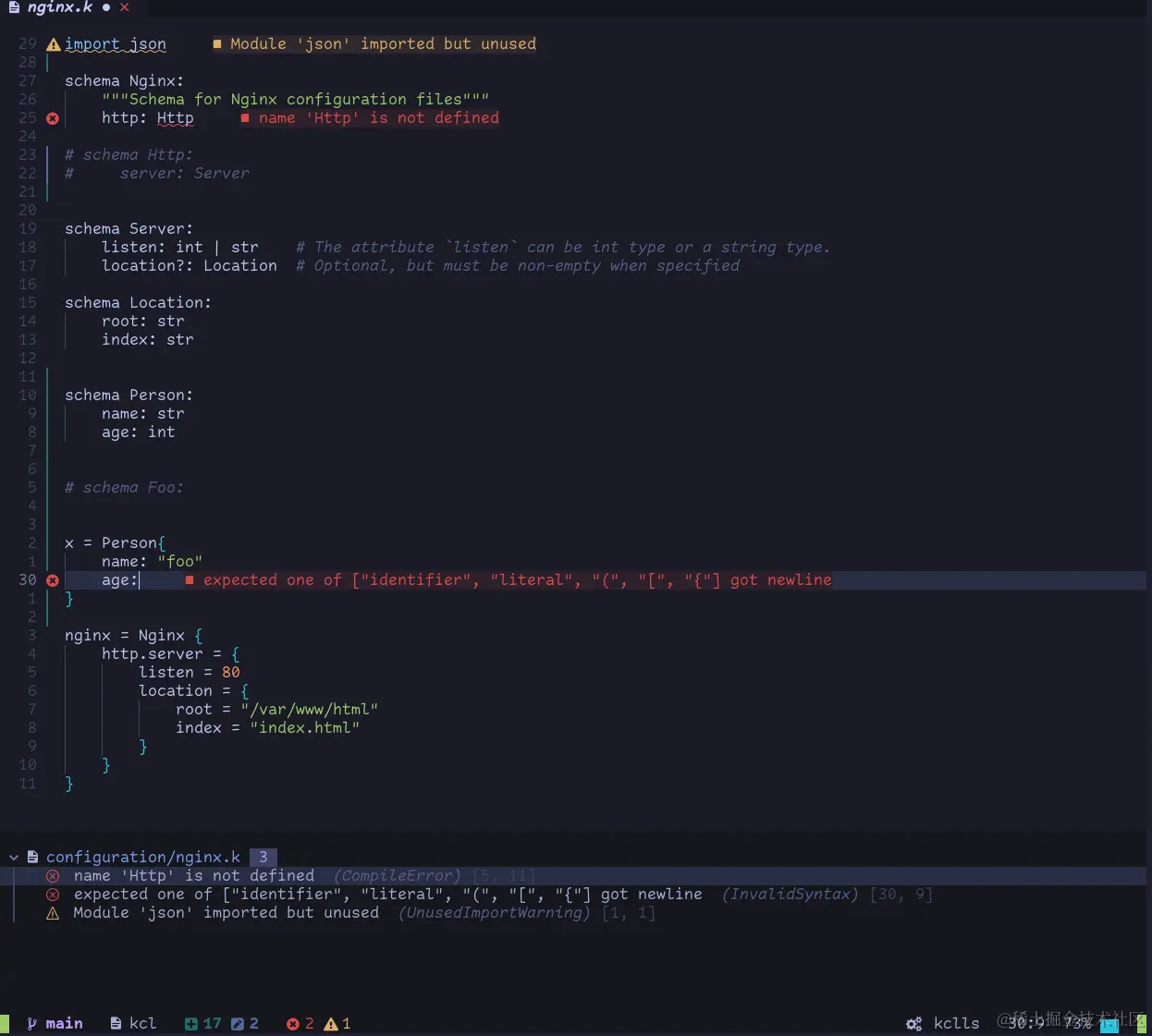Click the import json statement
The height and width of the screenshot is (1036, 1152).
(116, 44)
